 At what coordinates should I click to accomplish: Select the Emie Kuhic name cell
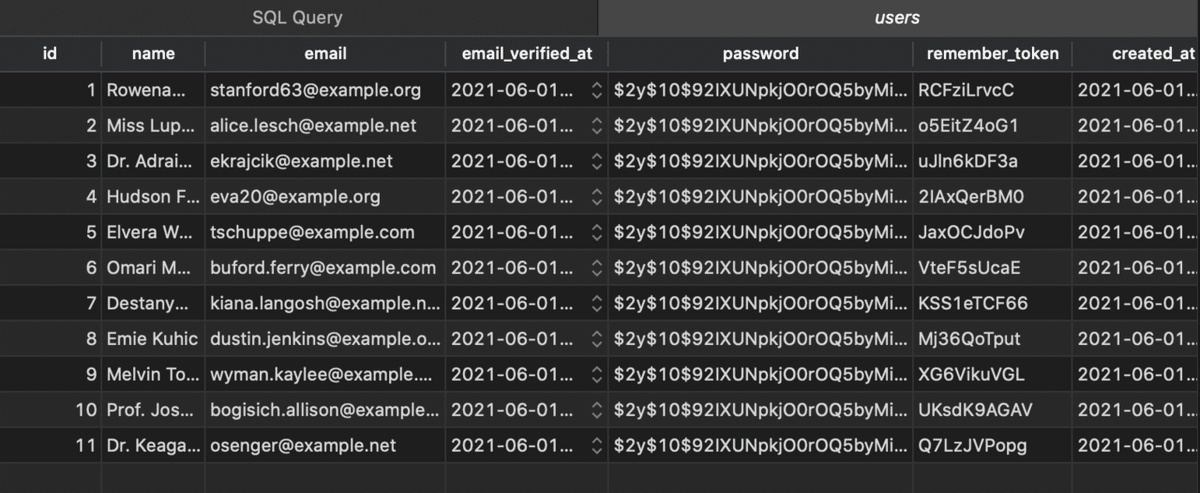click(x=152, y=339)
